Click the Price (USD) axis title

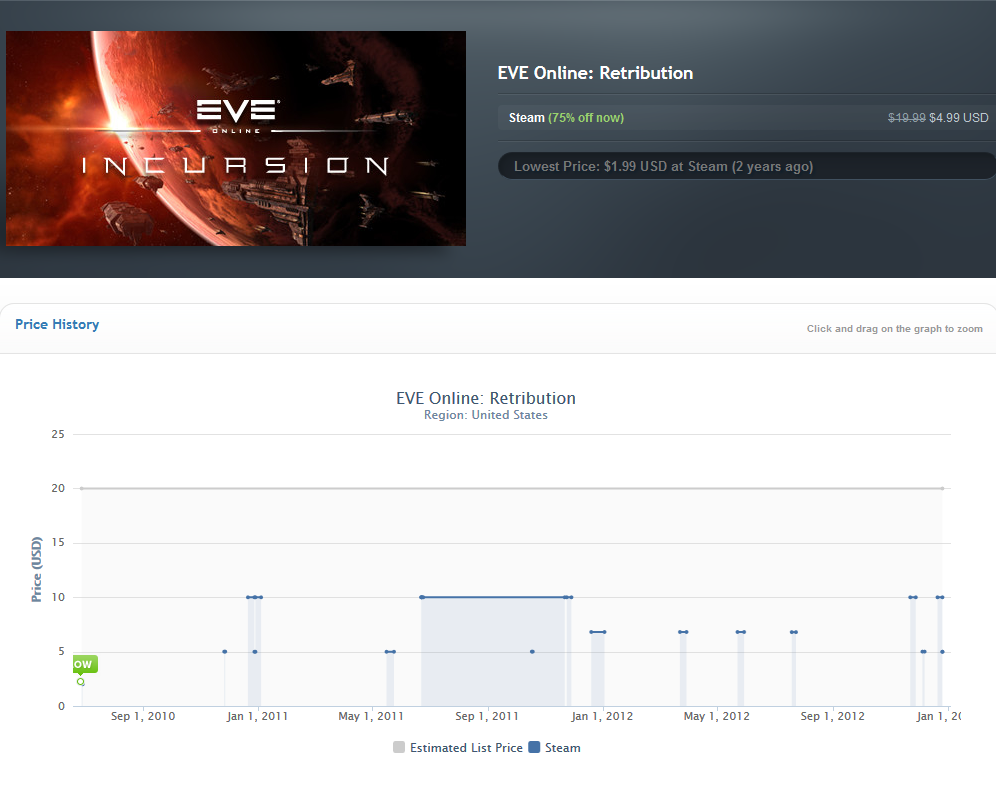[x=37, y=570]
